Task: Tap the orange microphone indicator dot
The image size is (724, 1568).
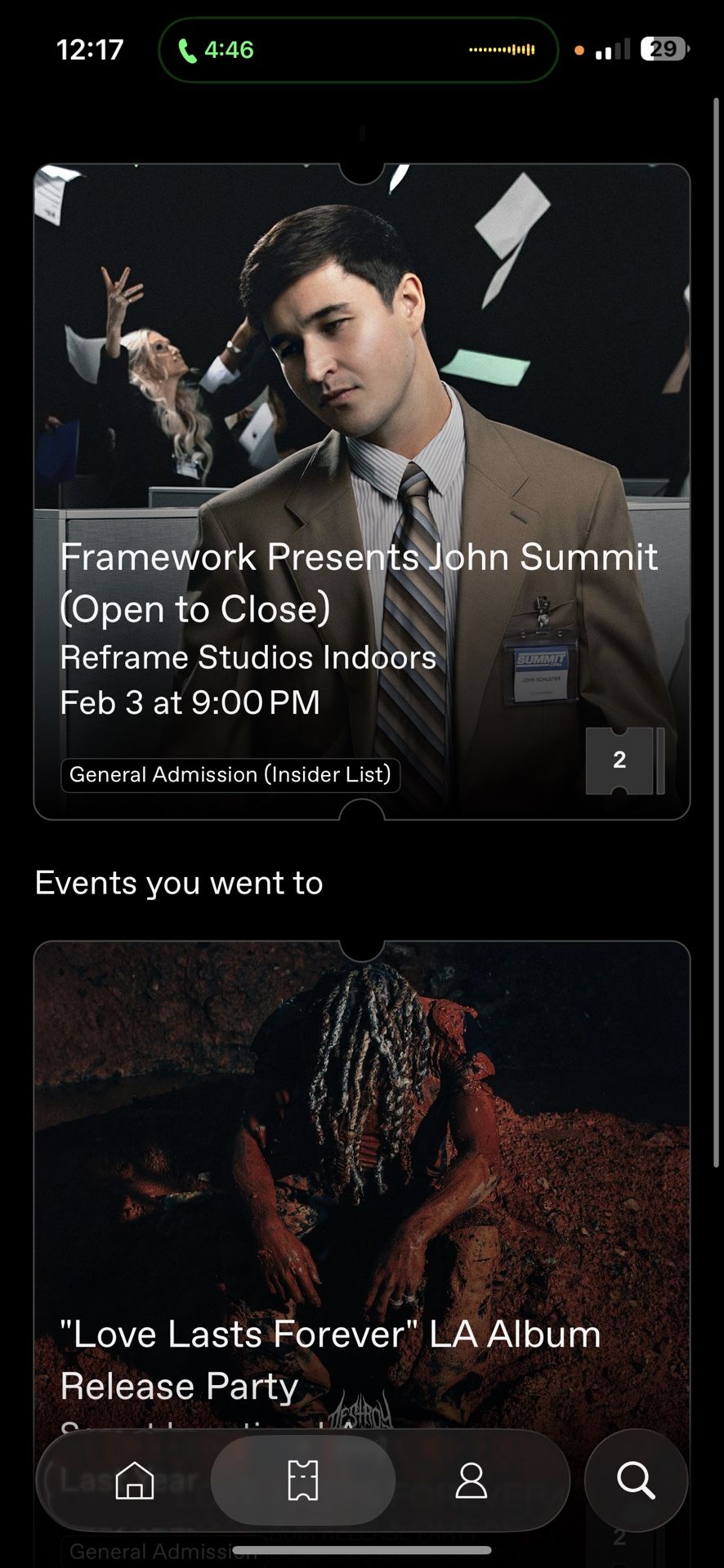Action: point(579,51)
